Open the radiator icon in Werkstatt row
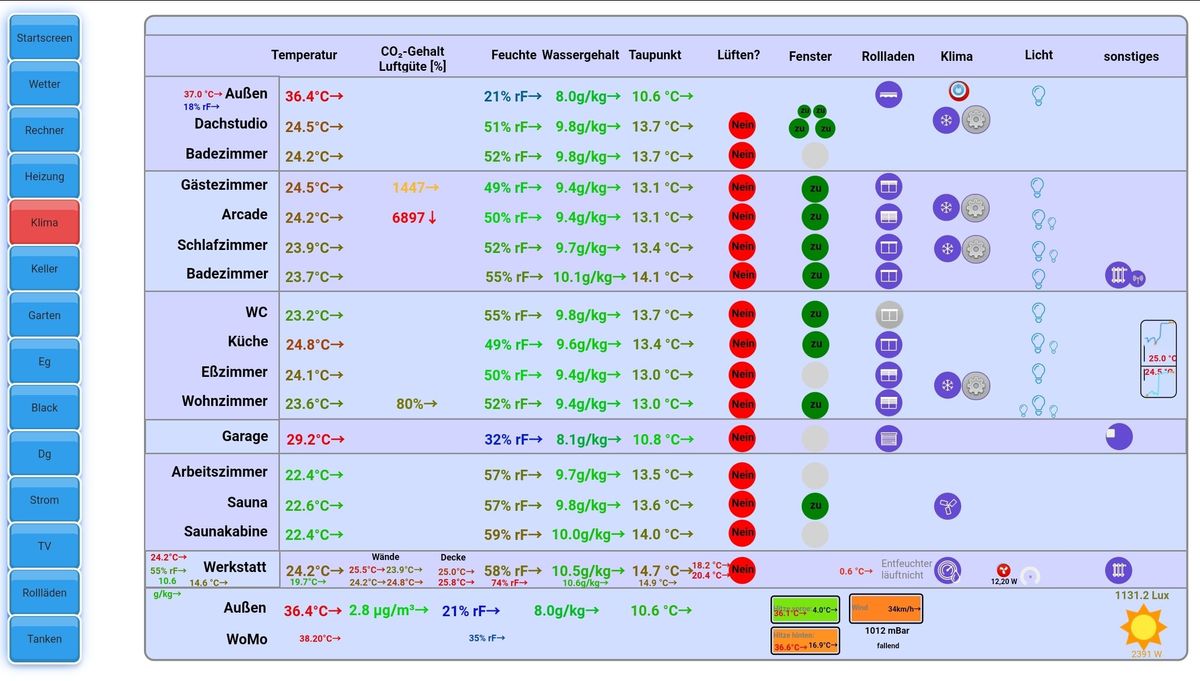The image size is (1200, 681). click(1118, 571)
